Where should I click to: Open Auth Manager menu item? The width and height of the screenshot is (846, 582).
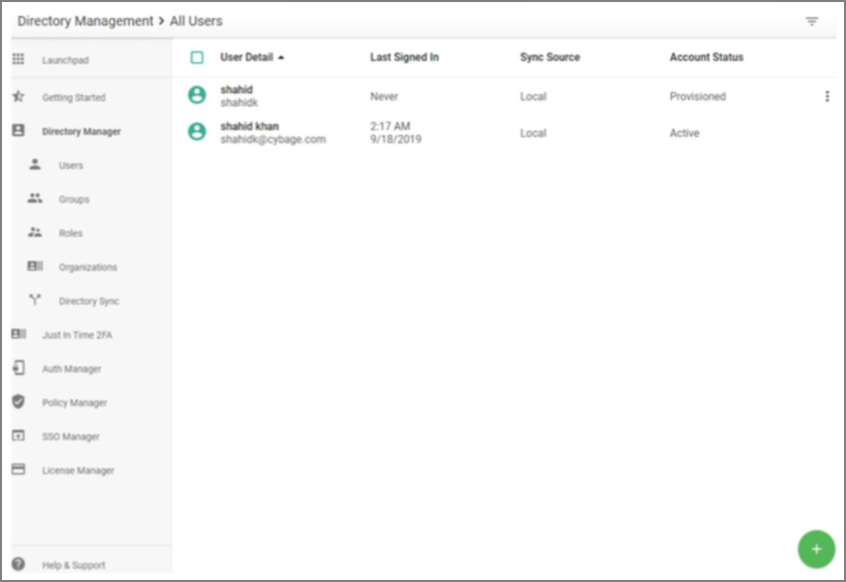pyautogui.click(x=72, y=369)
